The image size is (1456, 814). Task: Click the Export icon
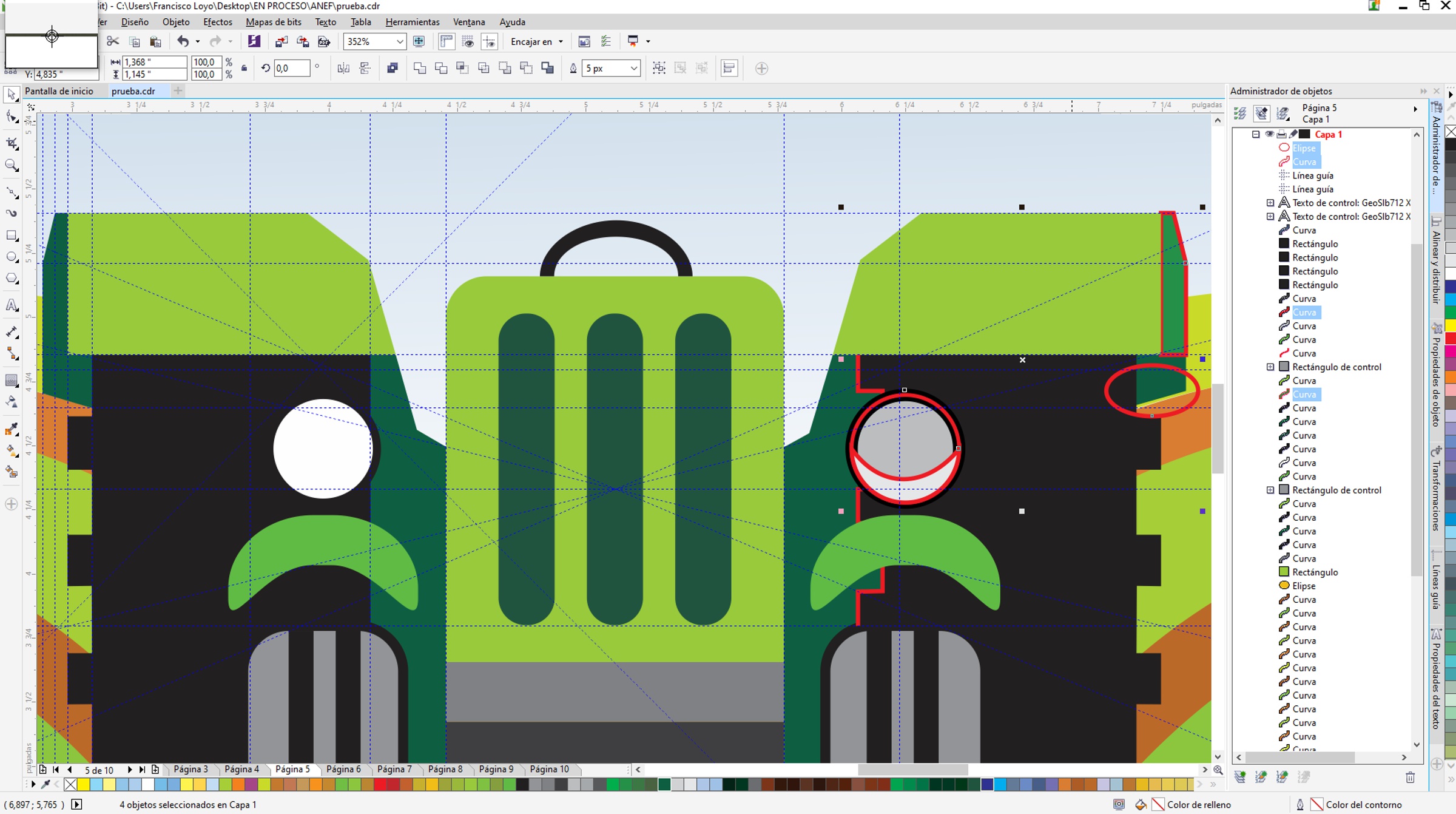pyautogui.click(x=303, y=41)
